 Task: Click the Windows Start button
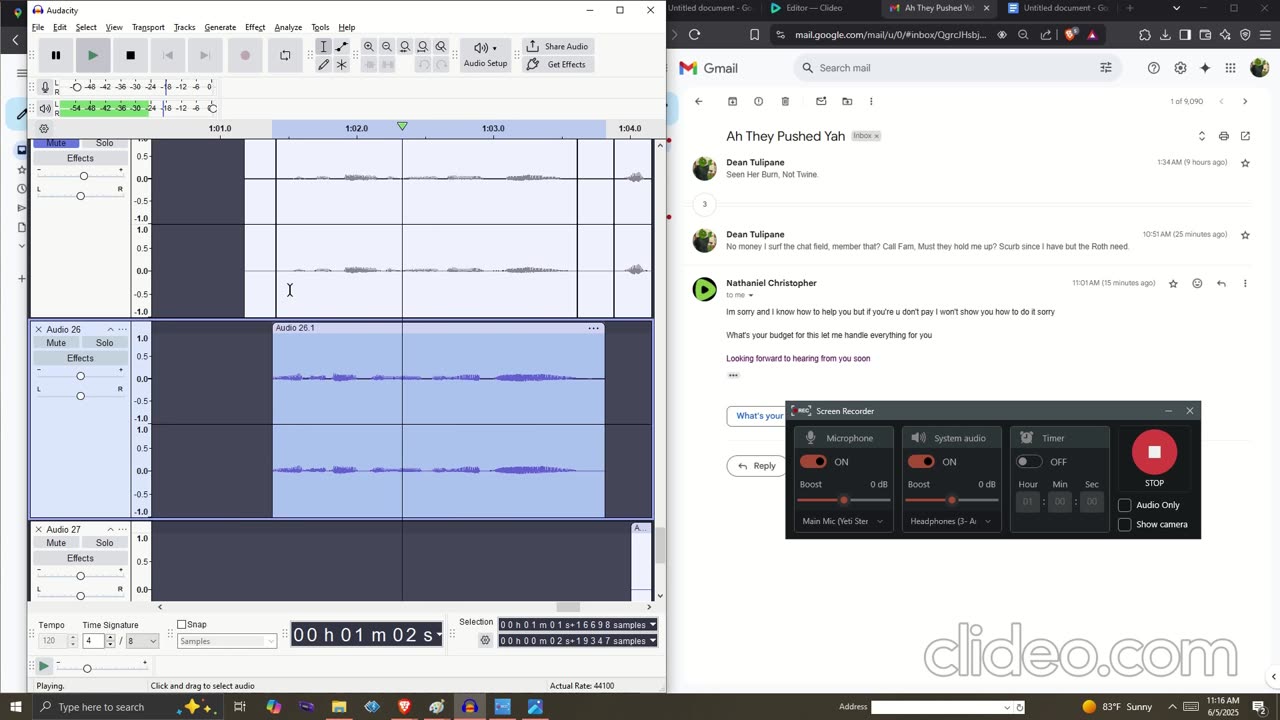point(16,707)
